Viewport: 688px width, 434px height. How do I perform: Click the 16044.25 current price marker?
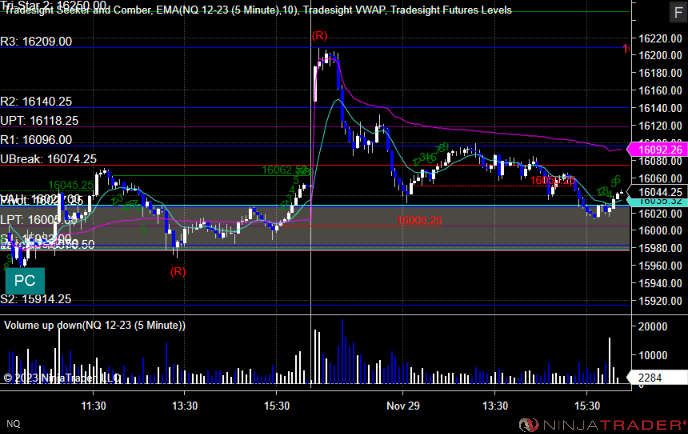tap(657, 192)
